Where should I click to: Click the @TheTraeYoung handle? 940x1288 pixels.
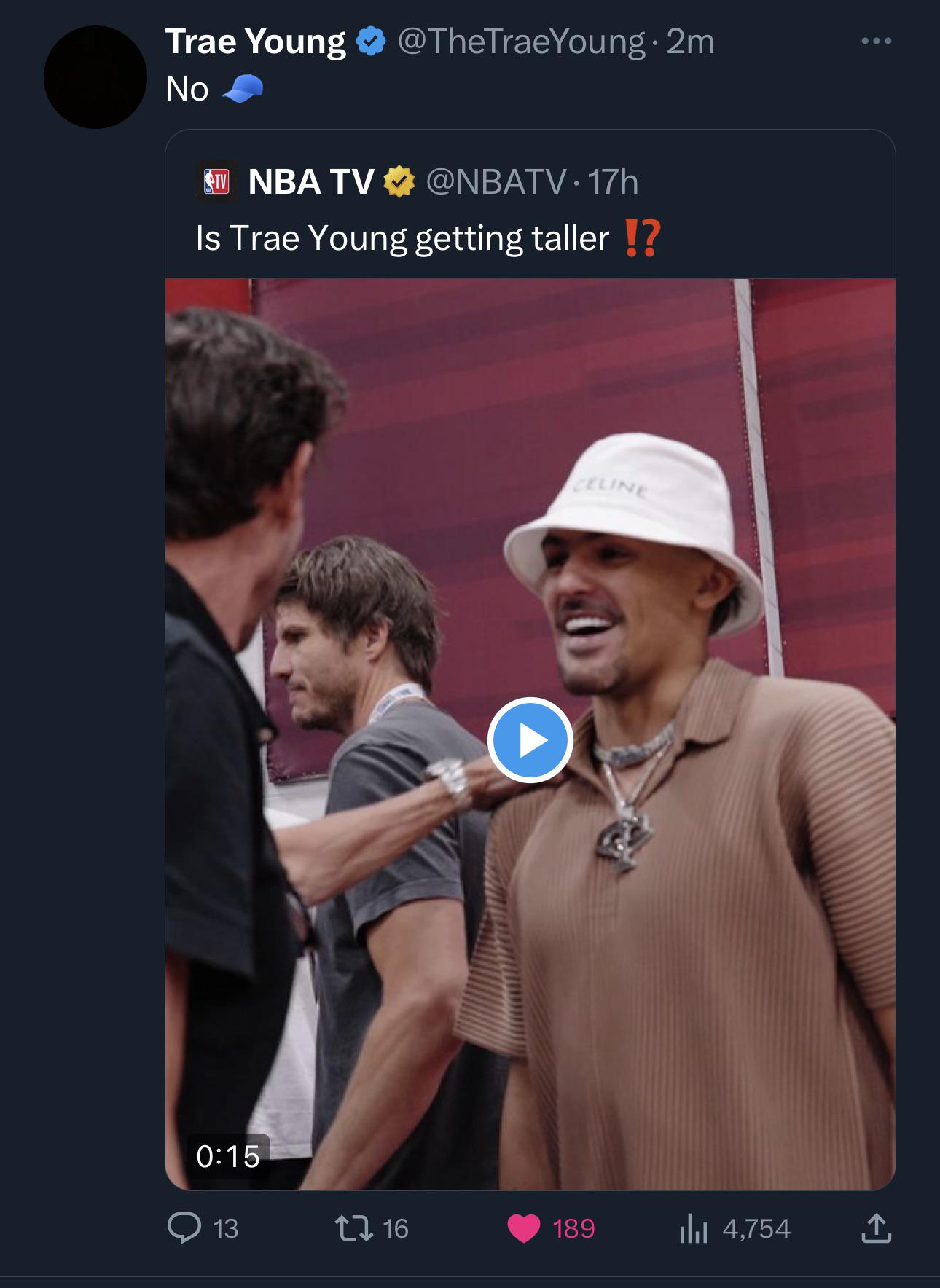(522, 42)
